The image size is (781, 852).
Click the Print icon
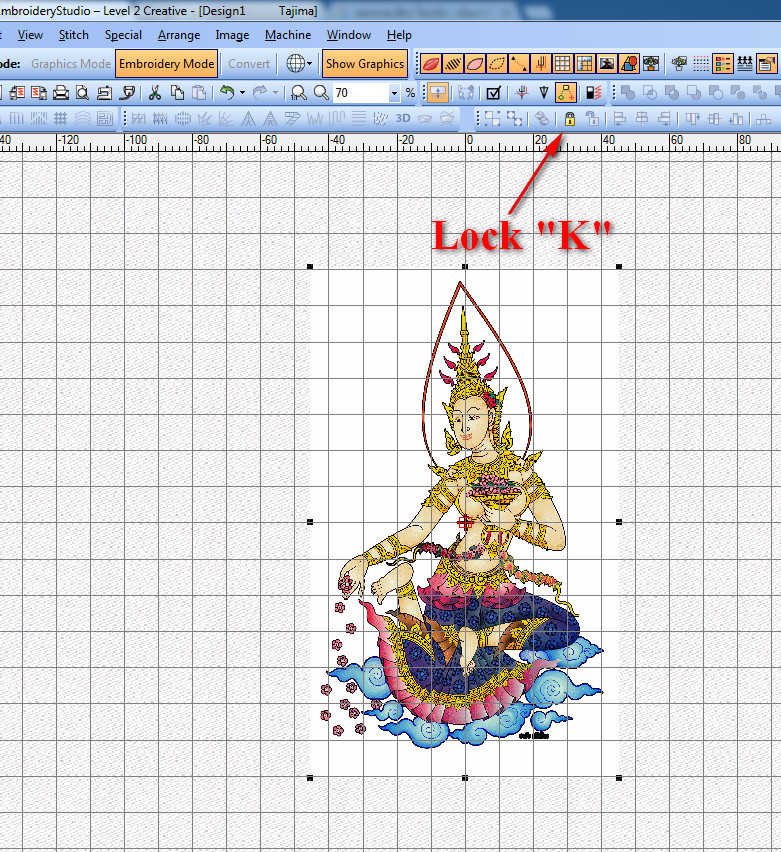[60, 93]
